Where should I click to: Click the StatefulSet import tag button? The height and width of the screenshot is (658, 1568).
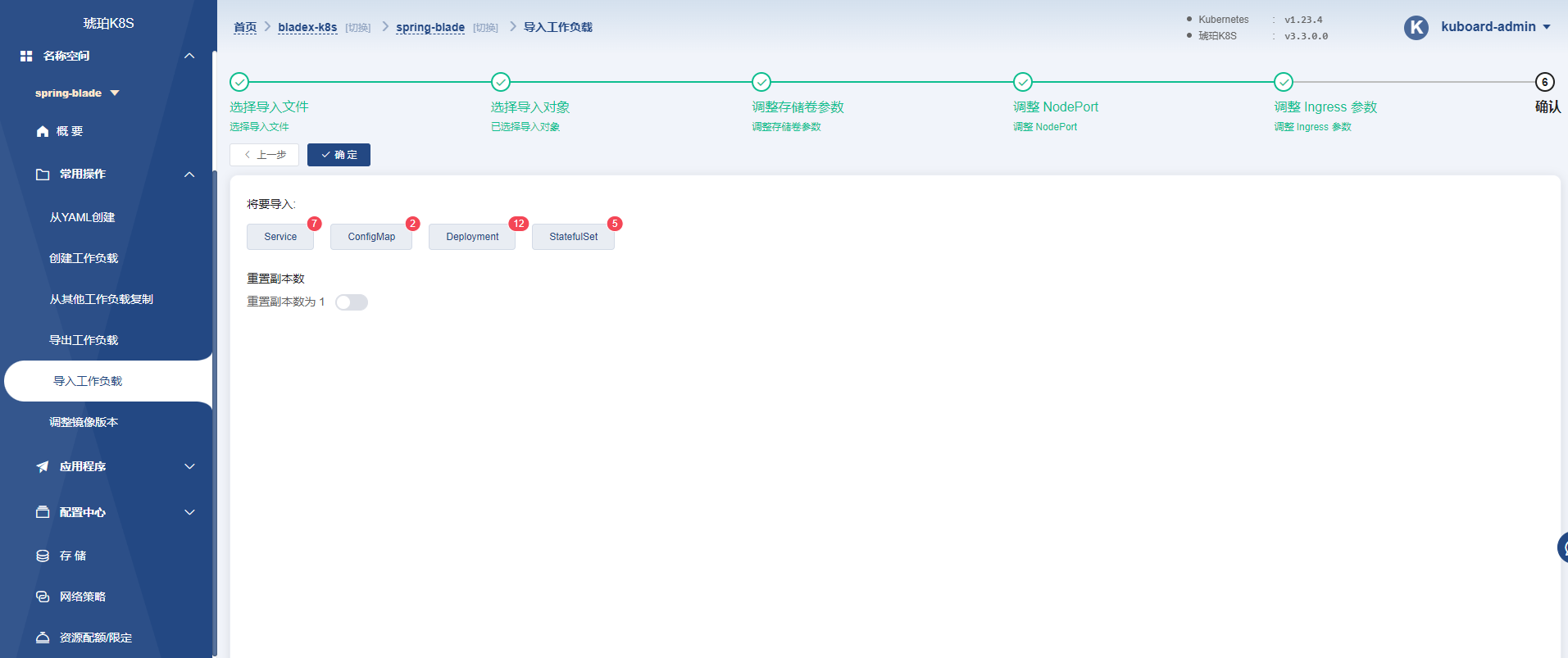[x=573, y=237]
